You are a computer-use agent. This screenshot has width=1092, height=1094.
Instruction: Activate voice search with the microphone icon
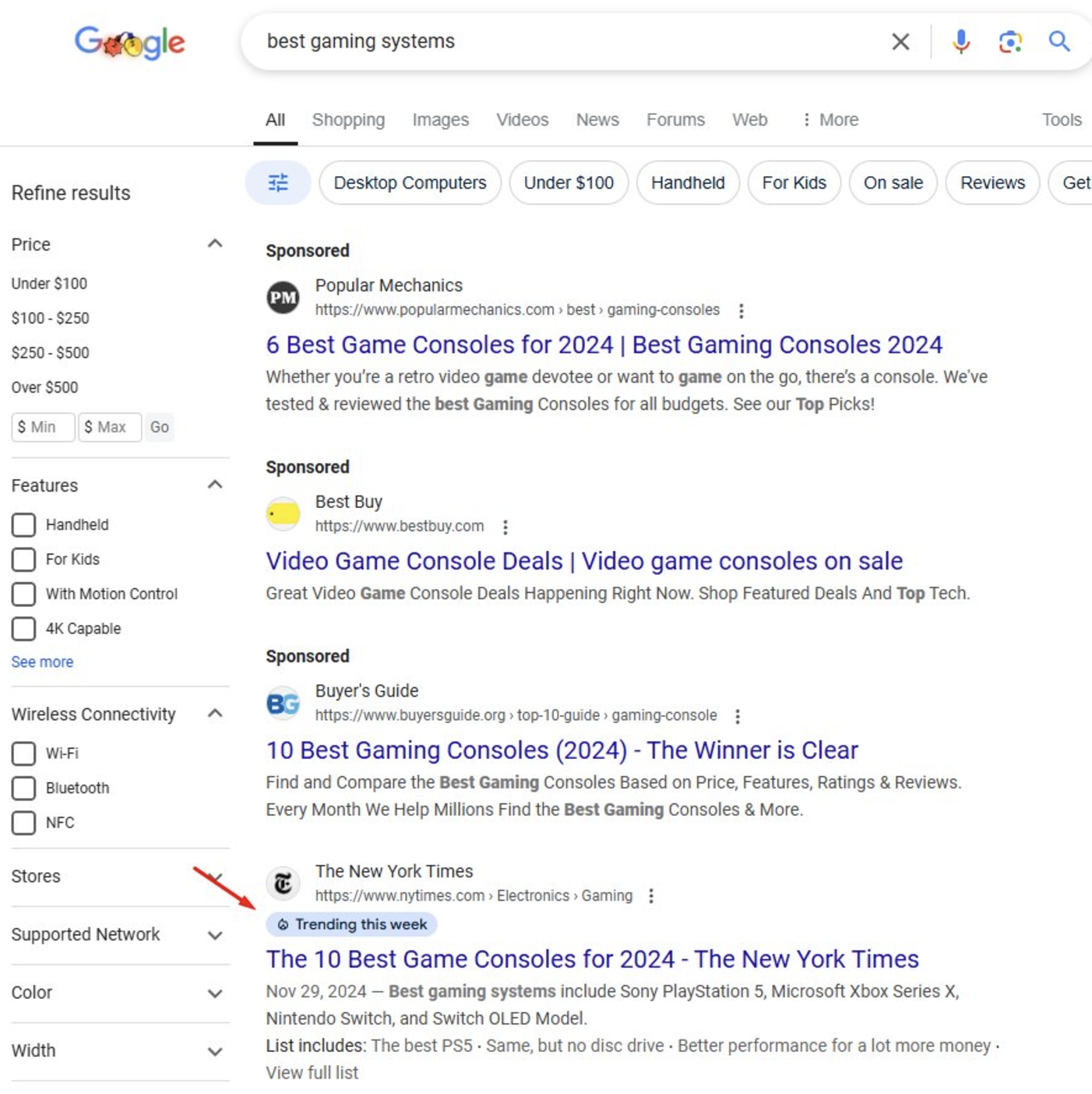[x=961, y=41]
